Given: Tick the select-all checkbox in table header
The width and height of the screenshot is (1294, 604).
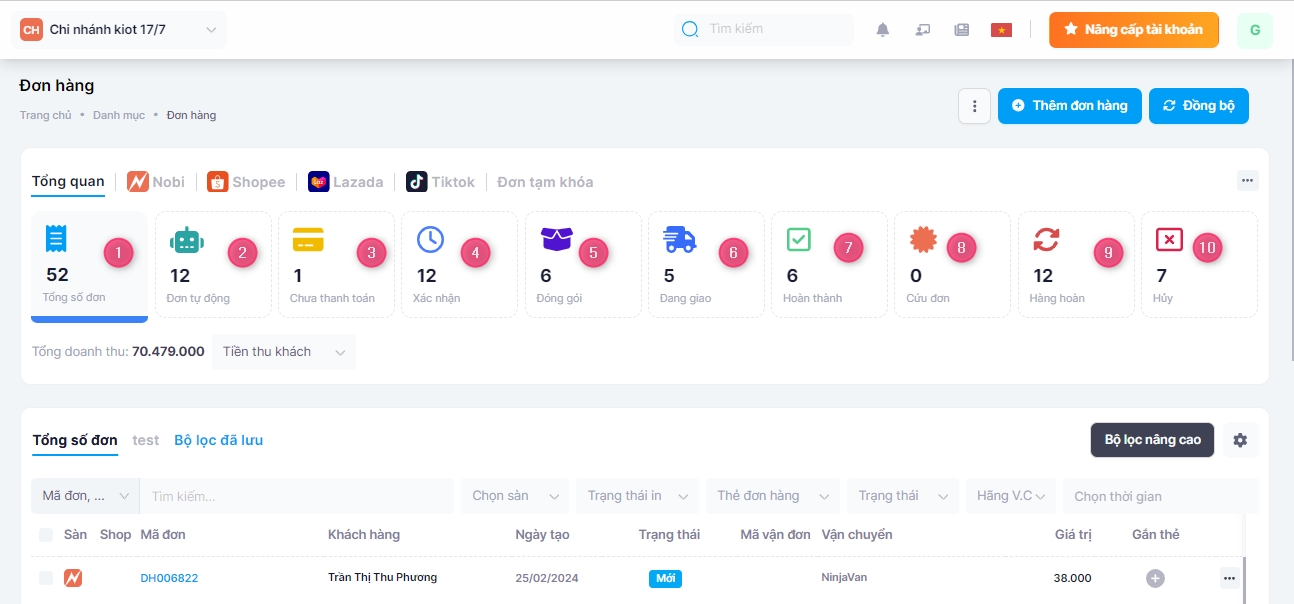Looking at the screenshot, I should point(46,535).
